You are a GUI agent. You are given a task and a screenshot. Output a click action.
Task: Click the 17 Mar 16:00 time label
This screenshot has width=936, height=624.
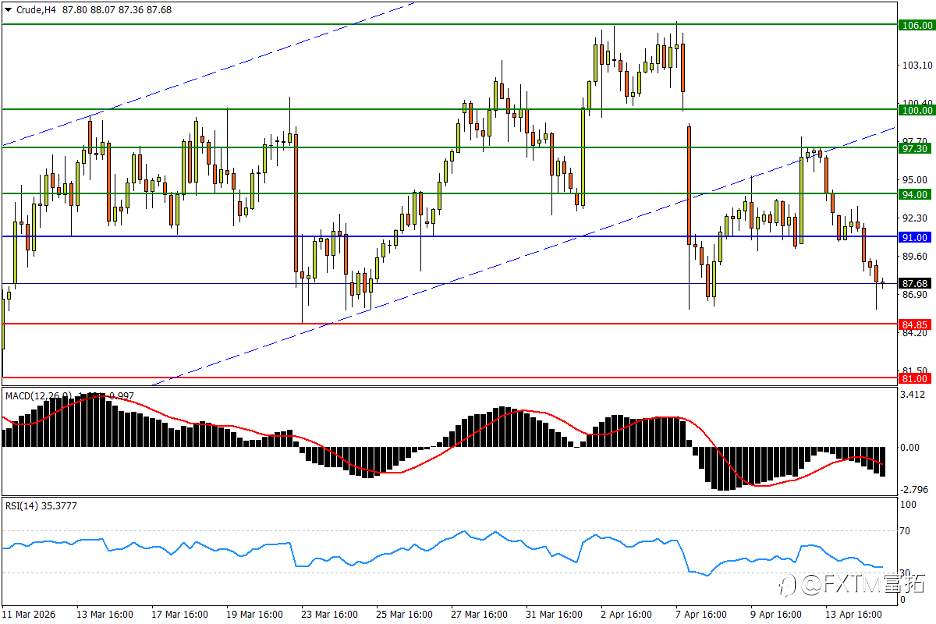[180, 614]
